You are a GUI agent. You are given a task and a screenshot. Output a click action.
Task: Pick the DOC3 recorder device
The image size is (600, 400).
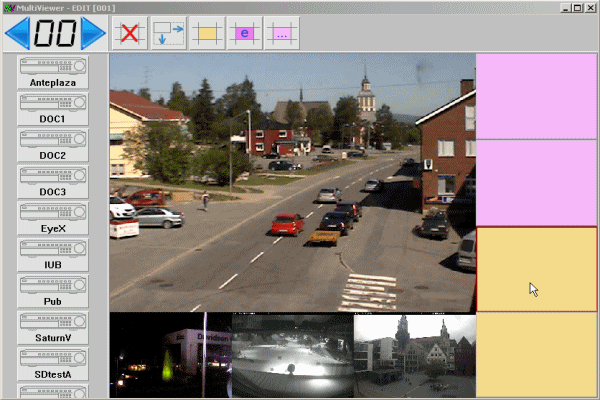coord(53,182)
